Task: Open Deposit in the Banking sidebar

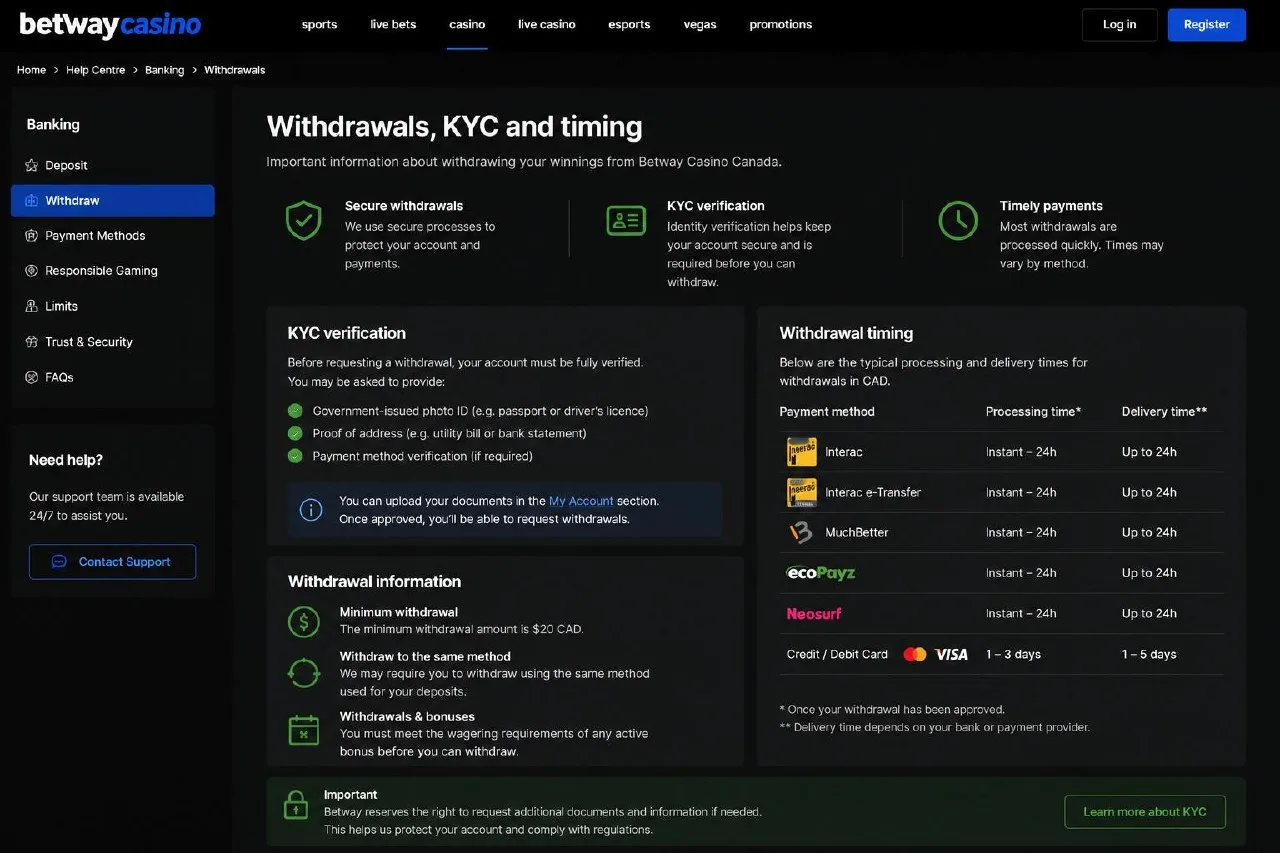Action: point(113,165)
